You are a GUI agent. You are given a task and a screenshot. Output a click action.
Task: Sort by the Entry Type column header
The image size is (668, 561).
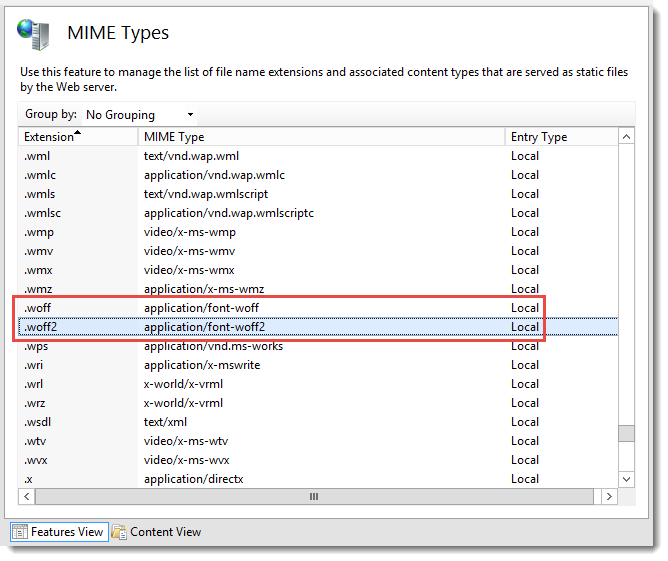(561, 137)
